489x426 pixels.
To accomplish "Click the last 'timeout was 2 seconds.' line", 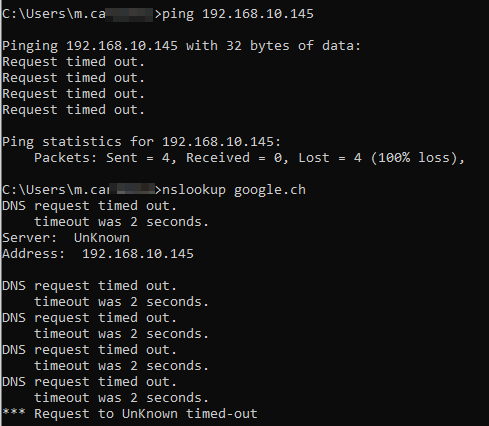I will click(x=121, y=398).
